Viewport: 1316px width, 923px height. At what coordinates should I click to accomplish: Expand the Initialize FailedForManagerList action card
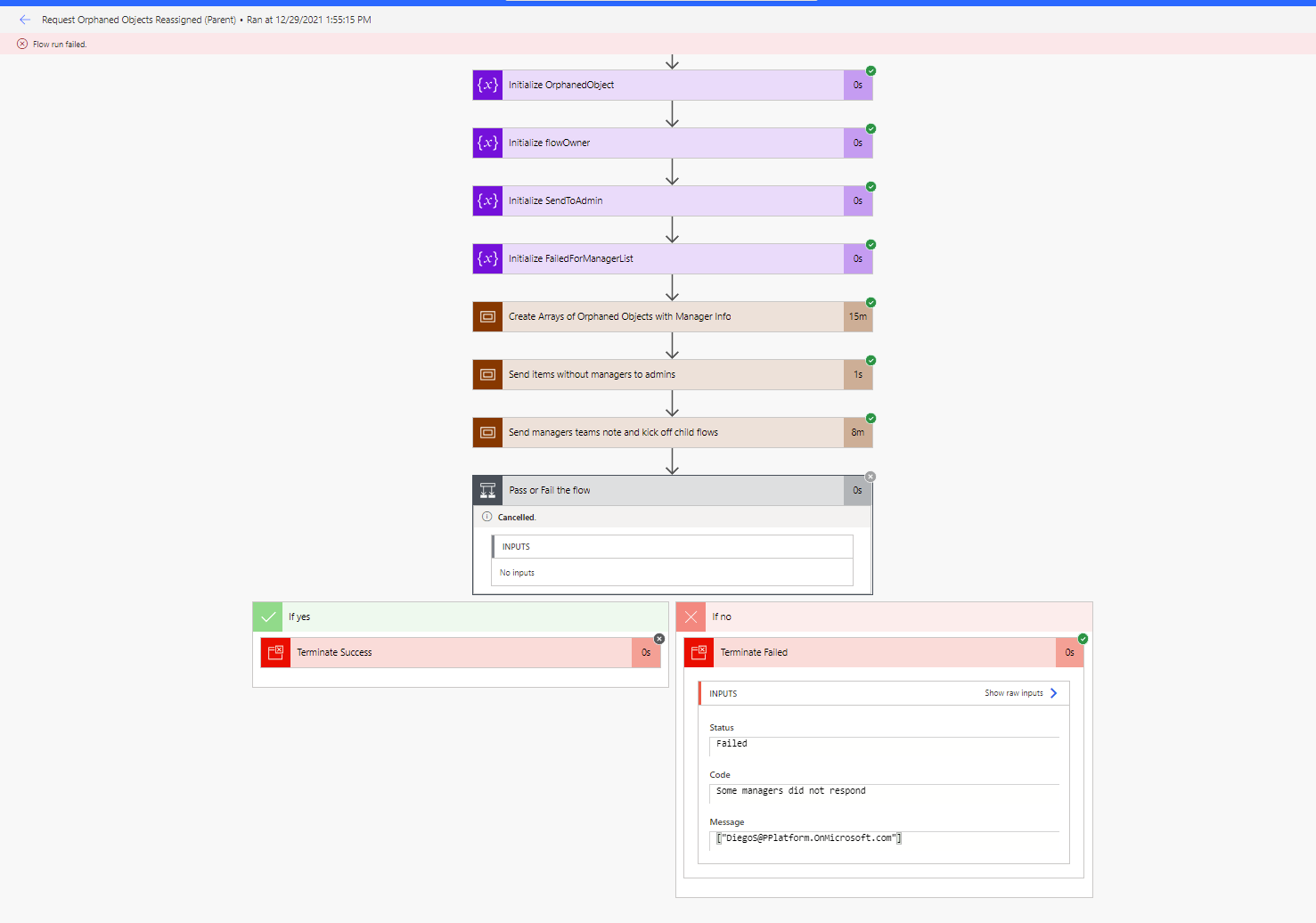click(x=672, y=258)
